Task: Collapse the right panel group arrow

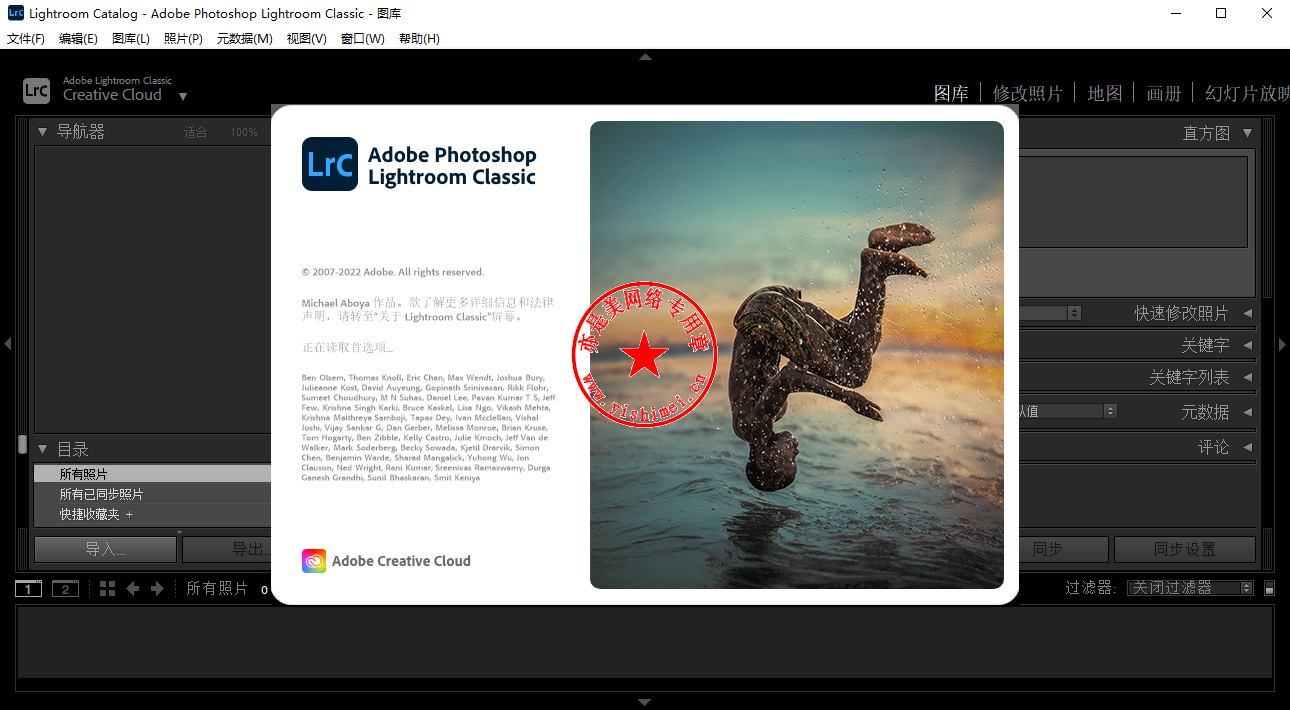Action: click(1283, 344)
